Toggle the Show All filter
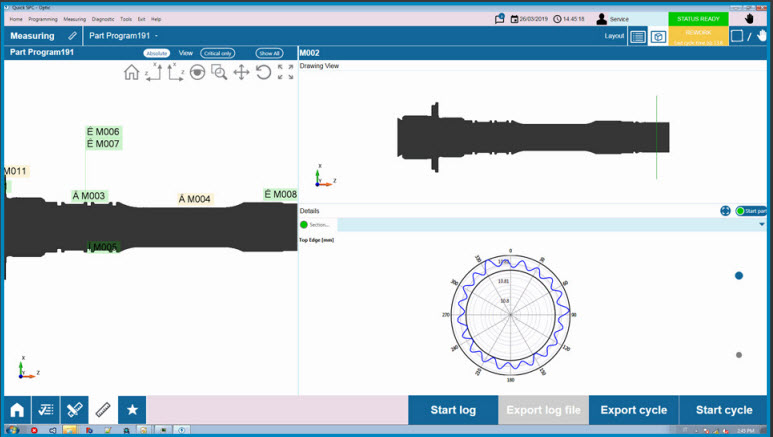 (x=269, y=53)
